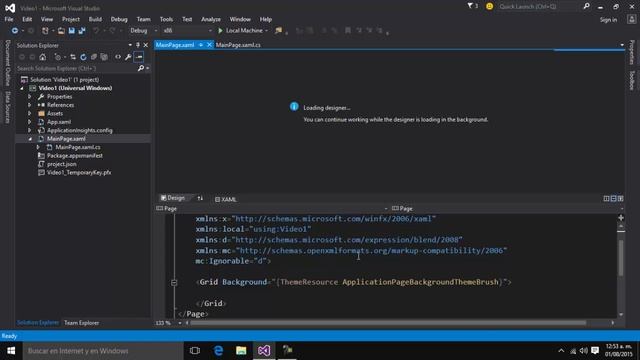Click the Save All toolbar icon
640x360 pixels.
(82, 31)
